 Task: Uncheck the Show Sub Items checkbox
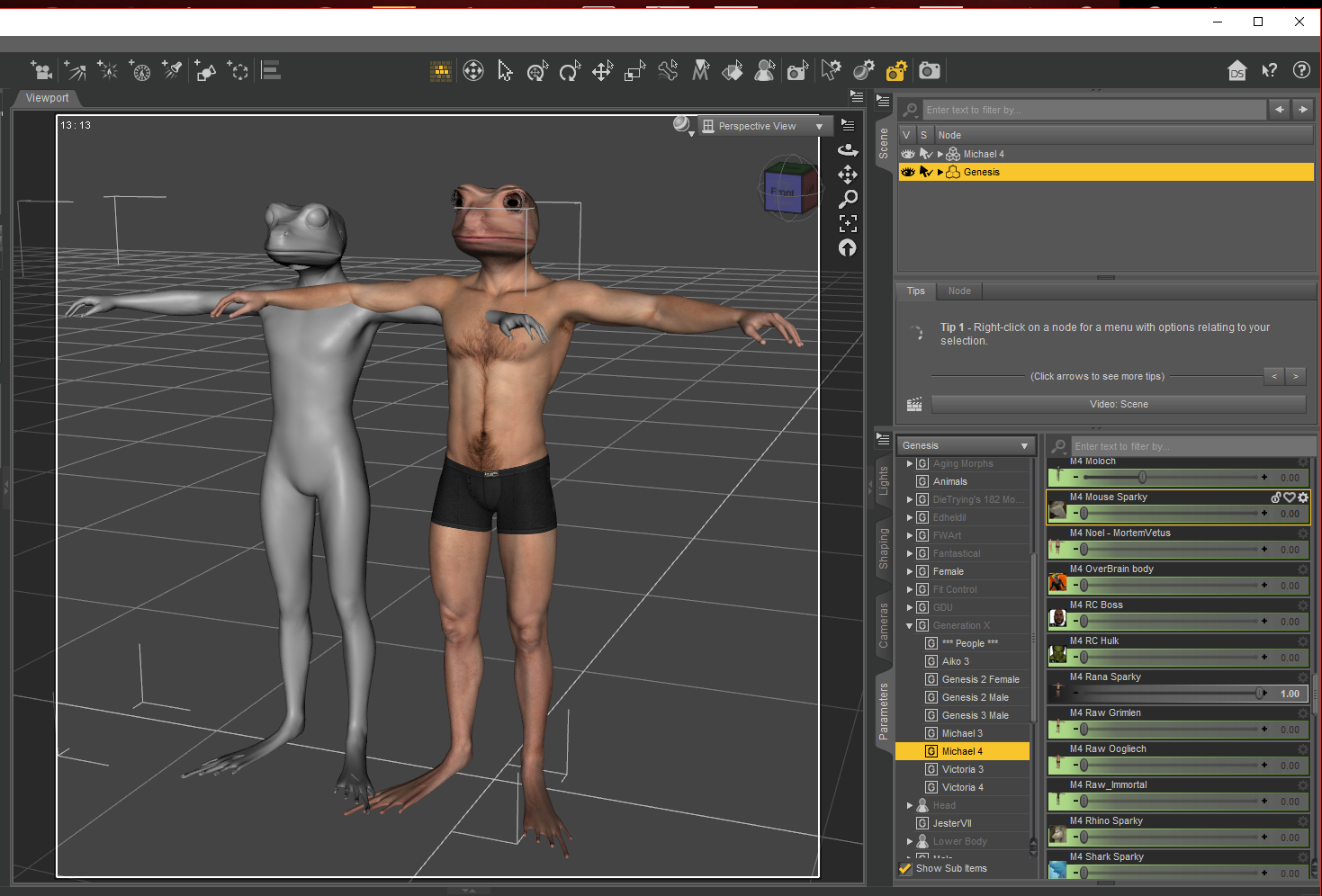coord(905,869)
